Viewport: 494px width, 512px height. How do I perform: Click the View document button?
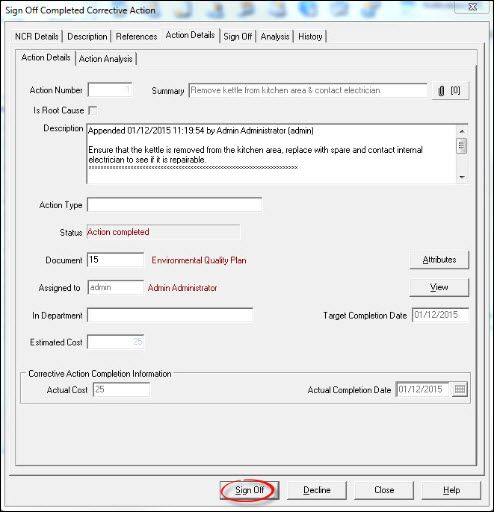click(439, 287)
